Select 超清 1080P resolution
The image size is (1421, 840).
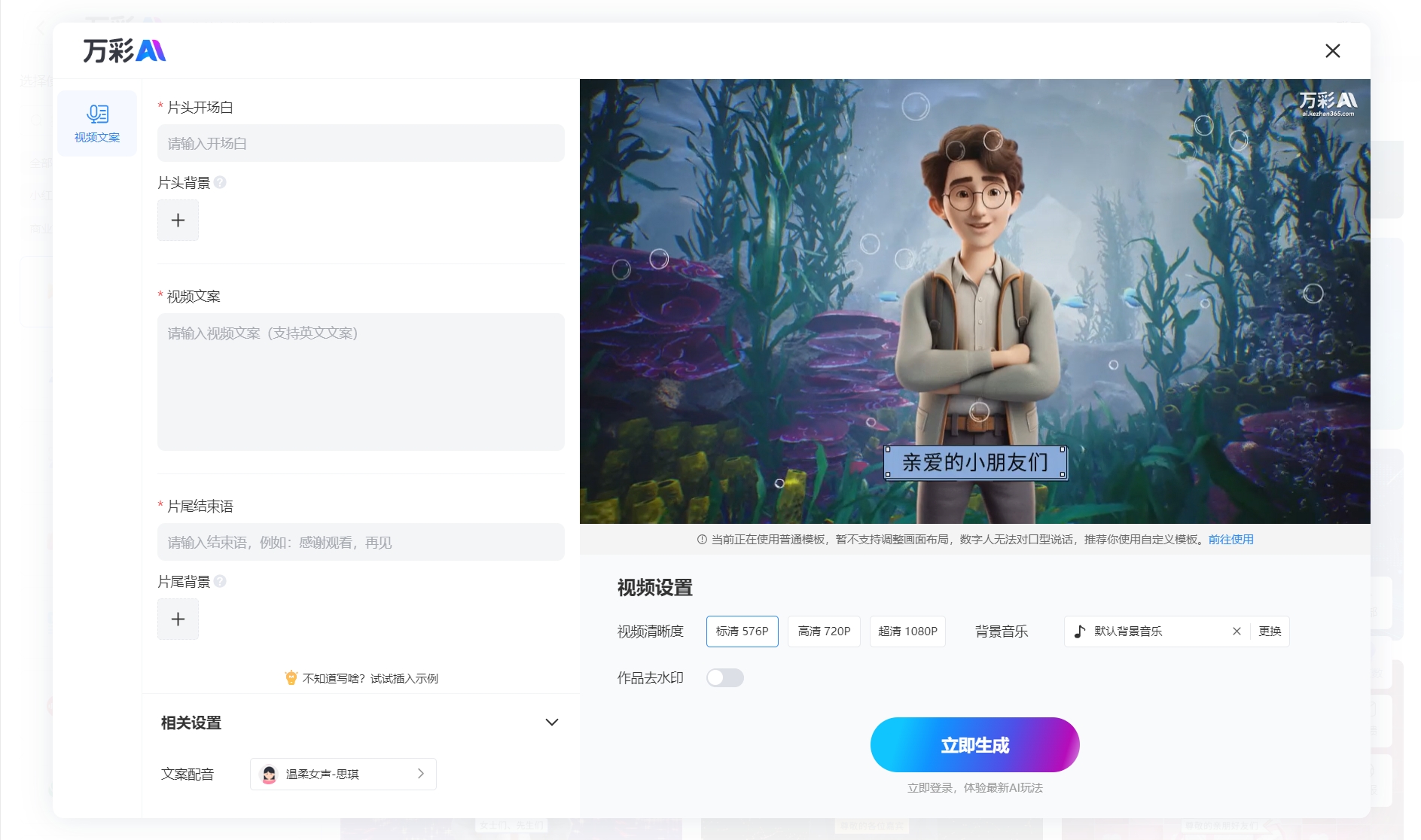907,631
